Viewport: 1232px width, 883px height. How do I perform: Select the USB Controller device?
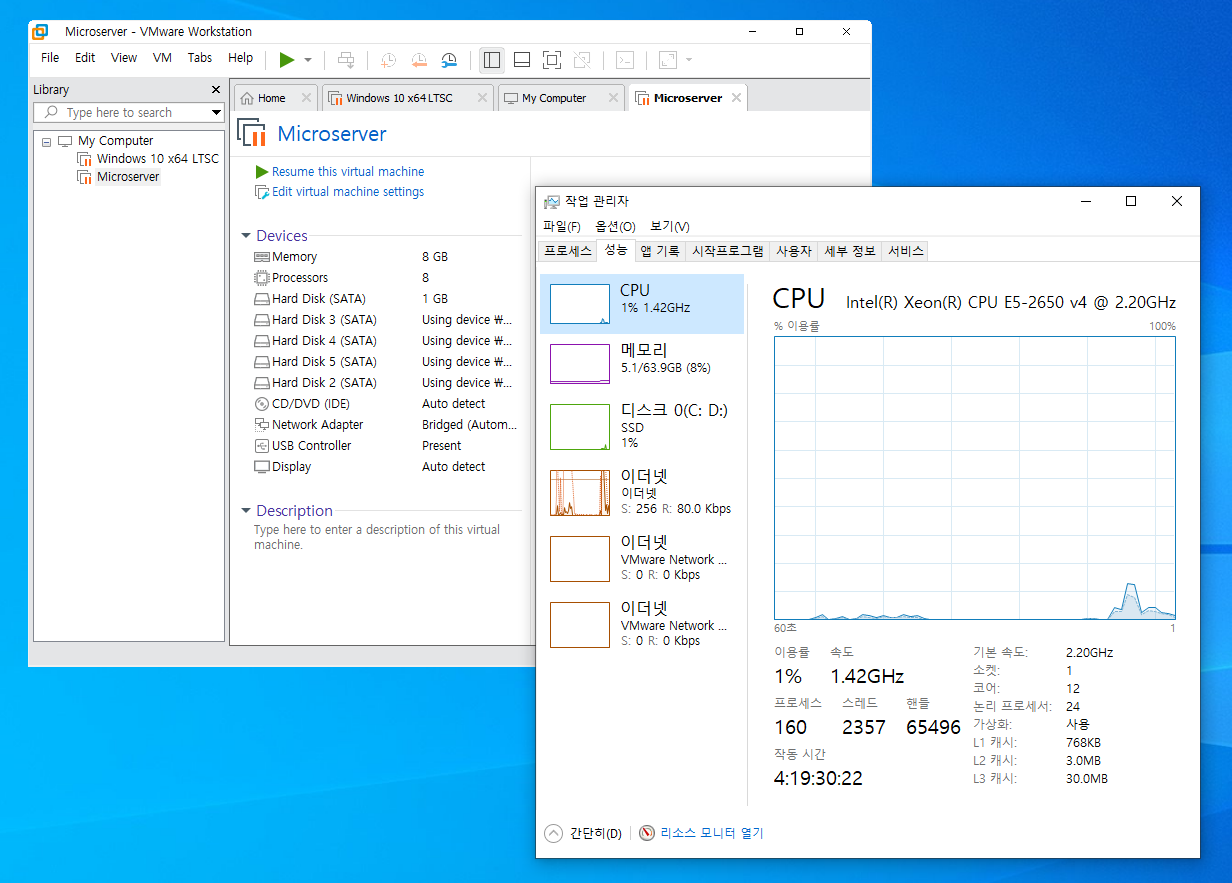tap(387, 446)
